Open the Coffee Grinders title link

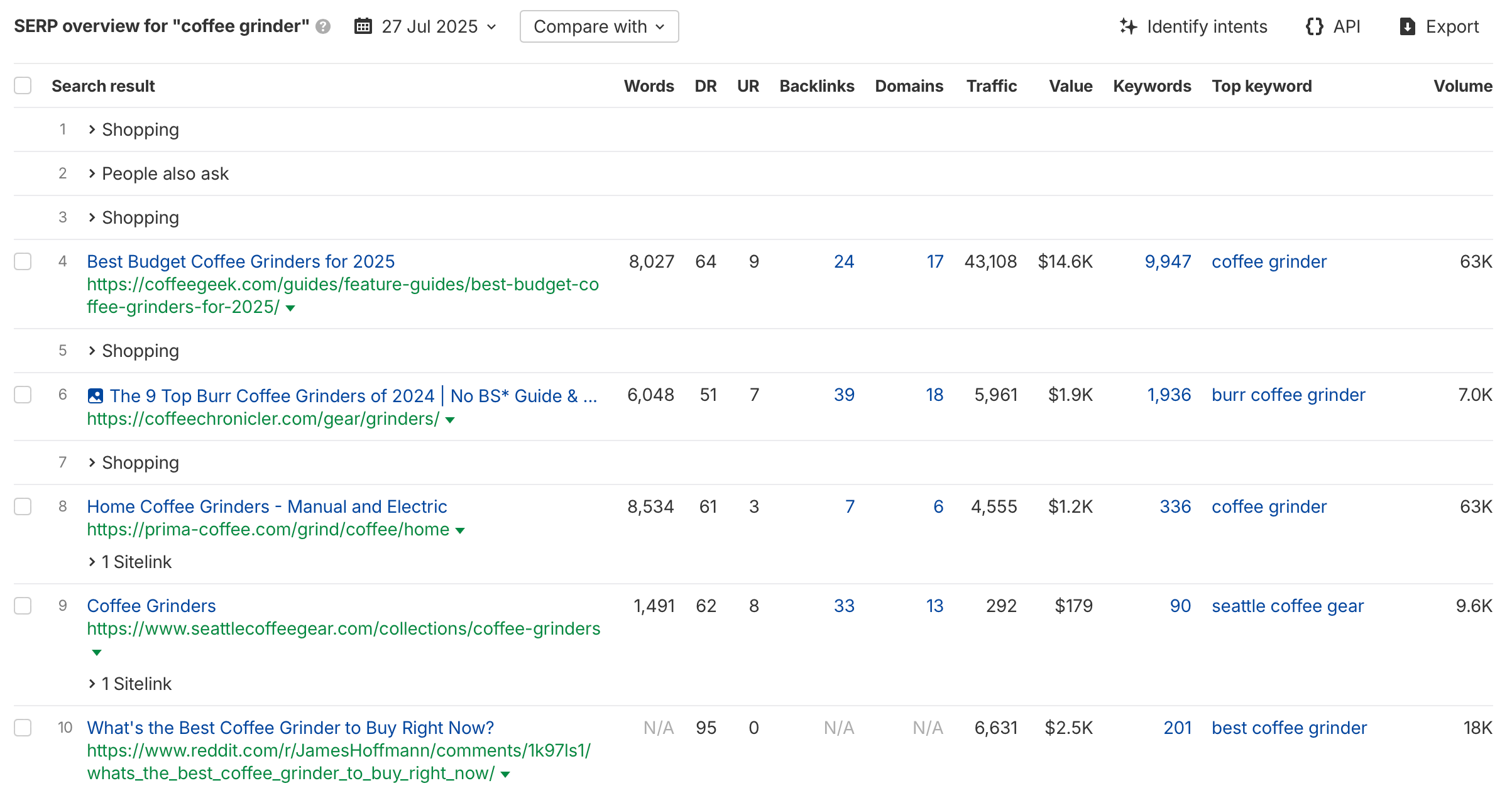pyautogui.click(x=151, y=606)
